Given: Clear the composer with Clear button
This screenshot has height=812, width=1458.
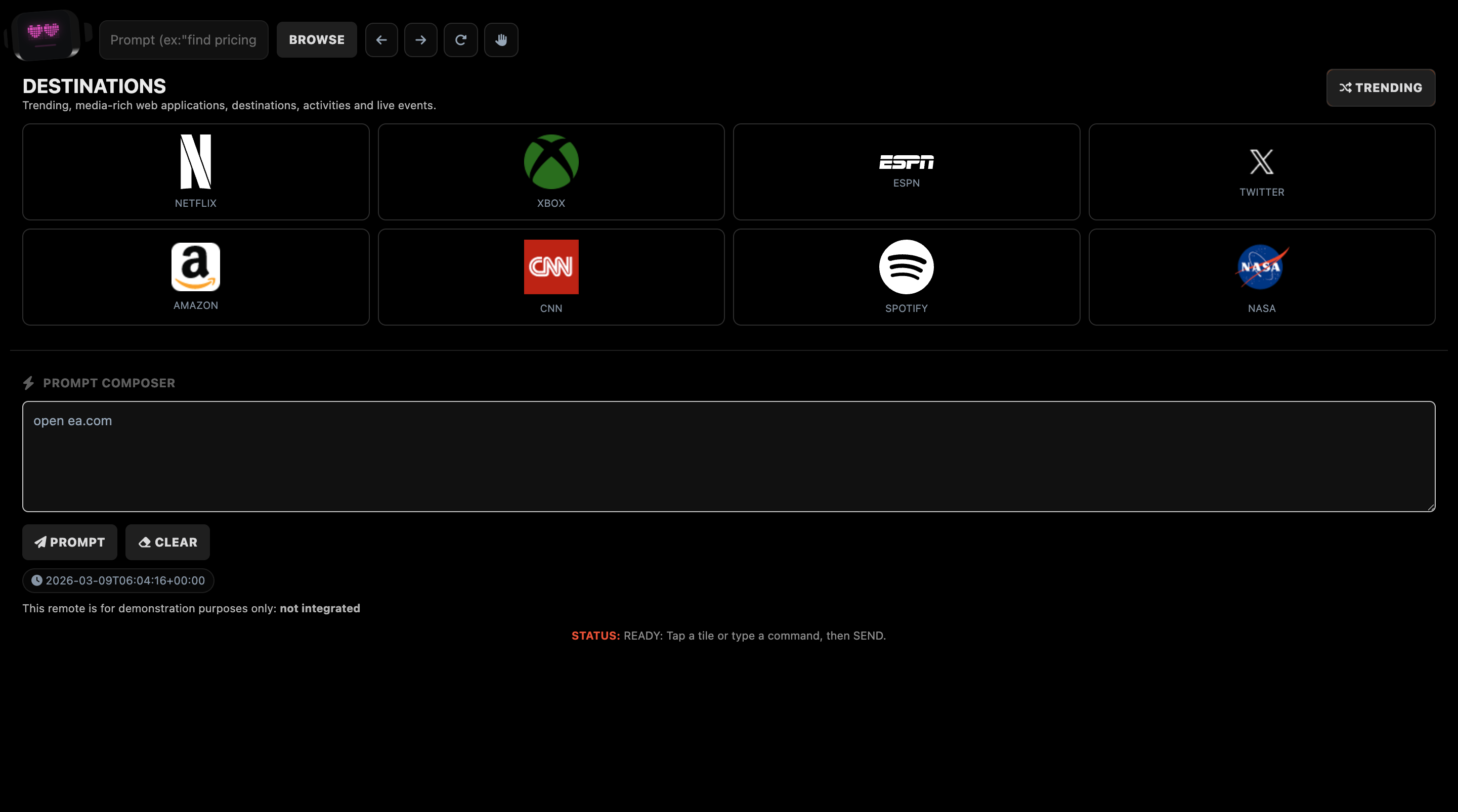Looking at the screenshot, I should (x=167, y=542).
